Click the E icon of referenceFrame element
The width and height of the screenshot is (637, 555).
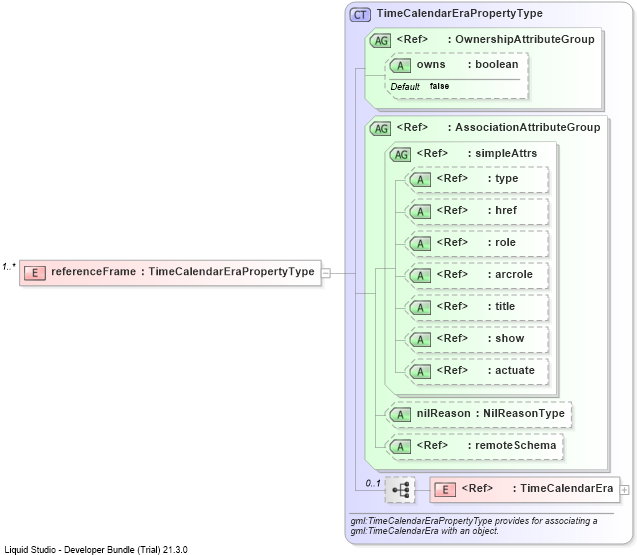(x=35, y=273)
